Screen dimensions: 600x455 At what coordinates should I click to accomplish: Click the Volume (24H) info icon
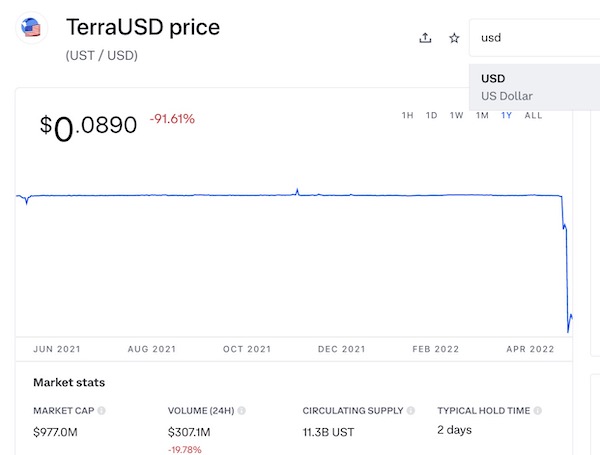point(242,411)
